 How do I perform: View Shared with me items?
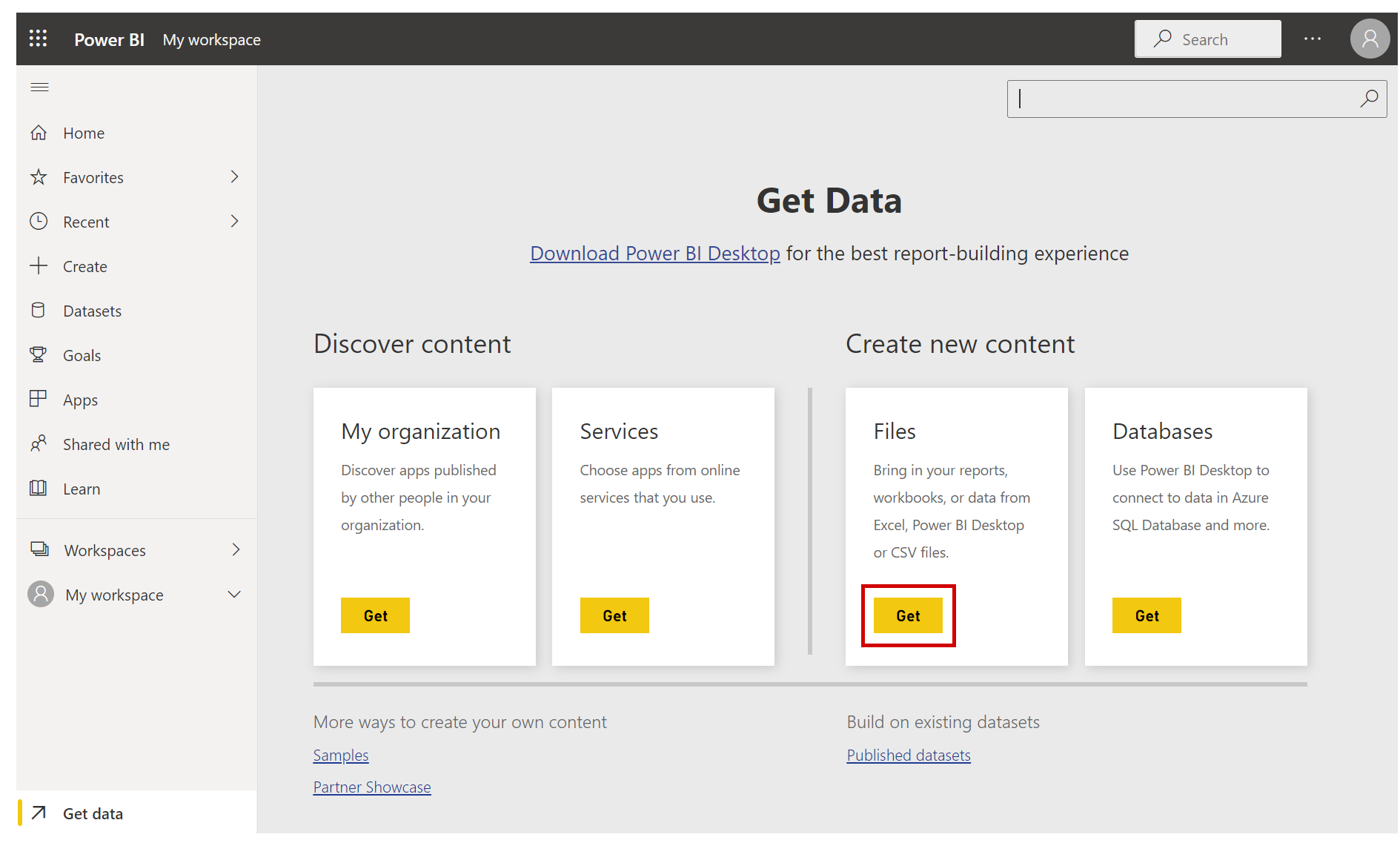tap(116, 443)
